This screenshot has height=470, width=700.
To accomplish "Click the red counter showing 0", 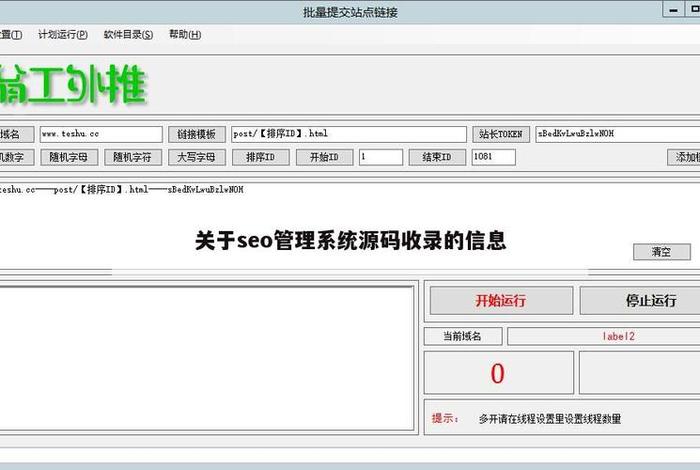I will point(498,374).
